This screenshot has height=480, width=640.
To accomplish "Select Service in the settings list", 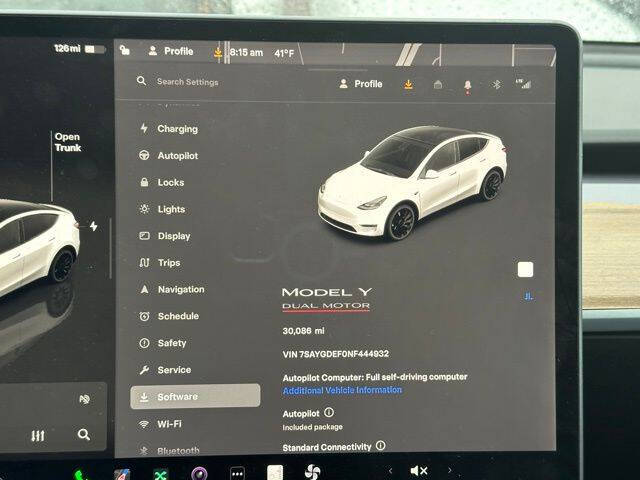I will (165, 370).
